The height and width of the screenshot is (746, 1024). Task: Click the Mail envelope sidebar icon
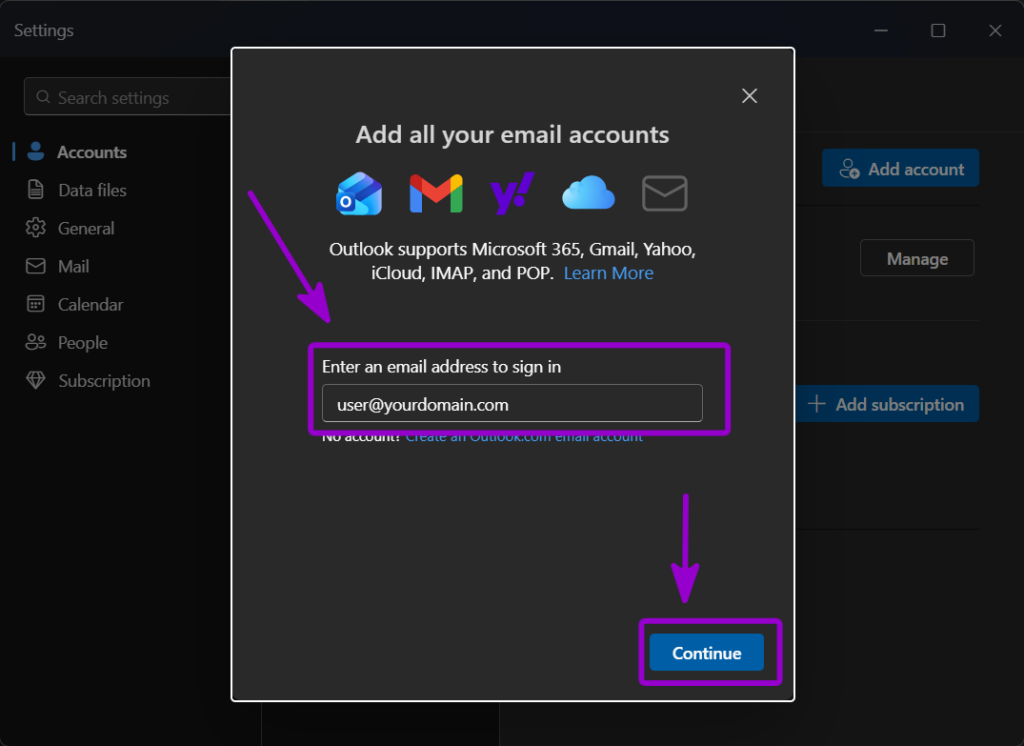coord(36,266)
